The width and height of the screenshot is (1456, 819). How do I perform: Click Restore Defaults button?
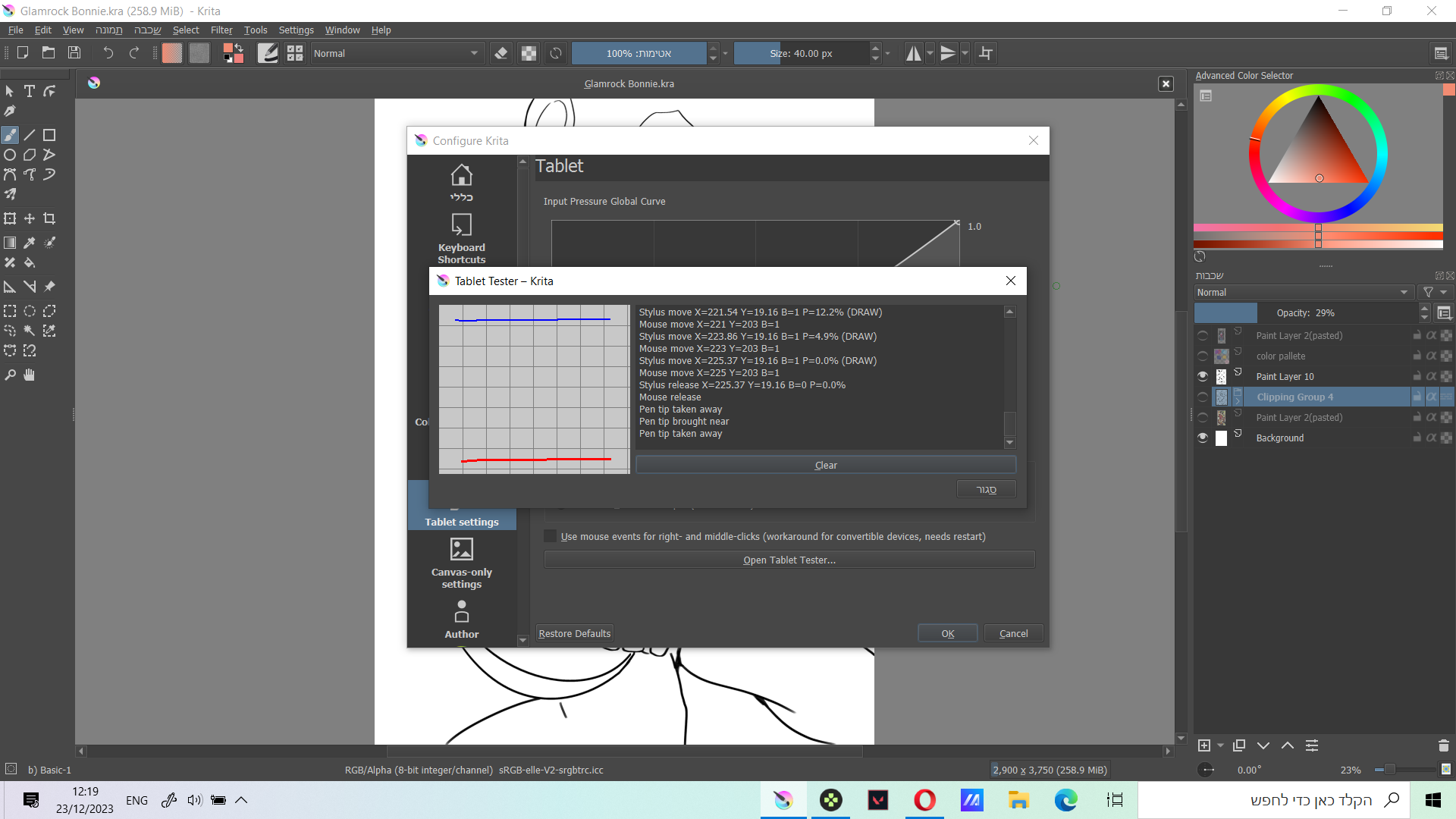(x=574, y=633)
